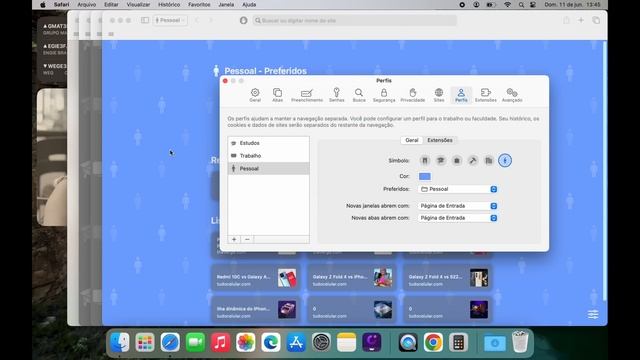Open the Segurança settings pane
The width and height of the screenshot is (640, 360).
(x=384, y=95)
